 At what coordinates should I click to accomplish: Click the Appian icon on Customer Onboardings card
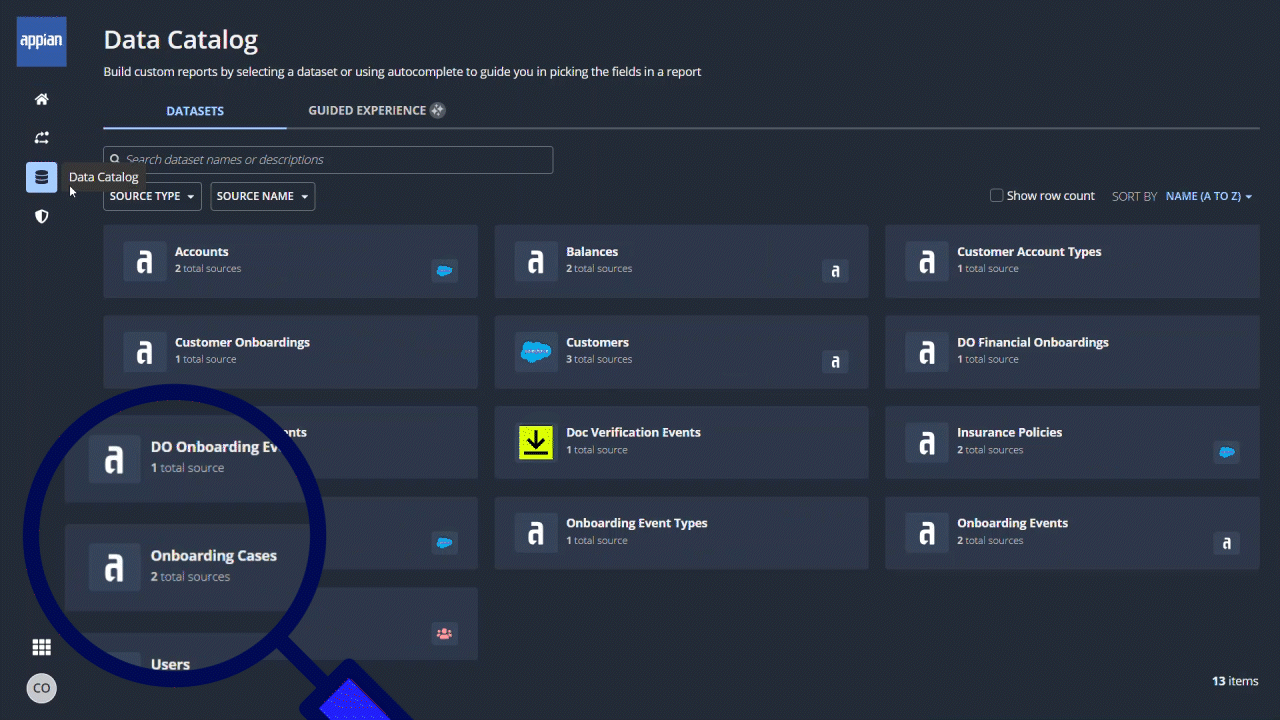(145, 351)
